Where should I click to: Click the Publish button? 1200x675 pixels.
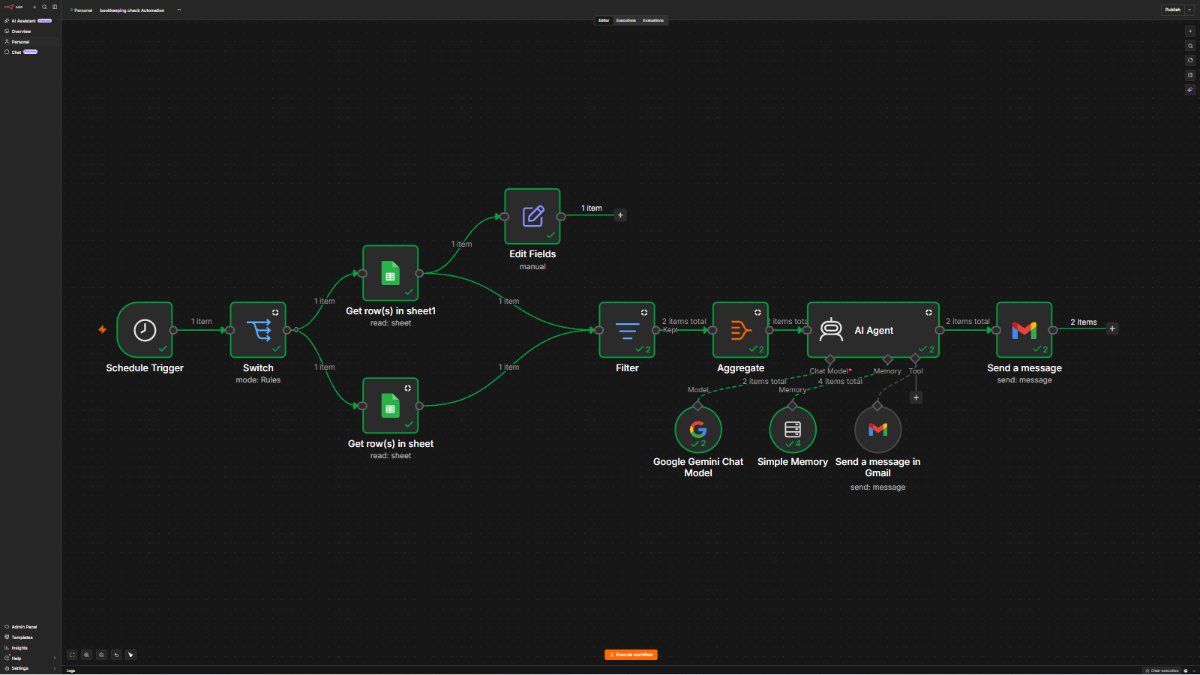[x=1172, y=9]
